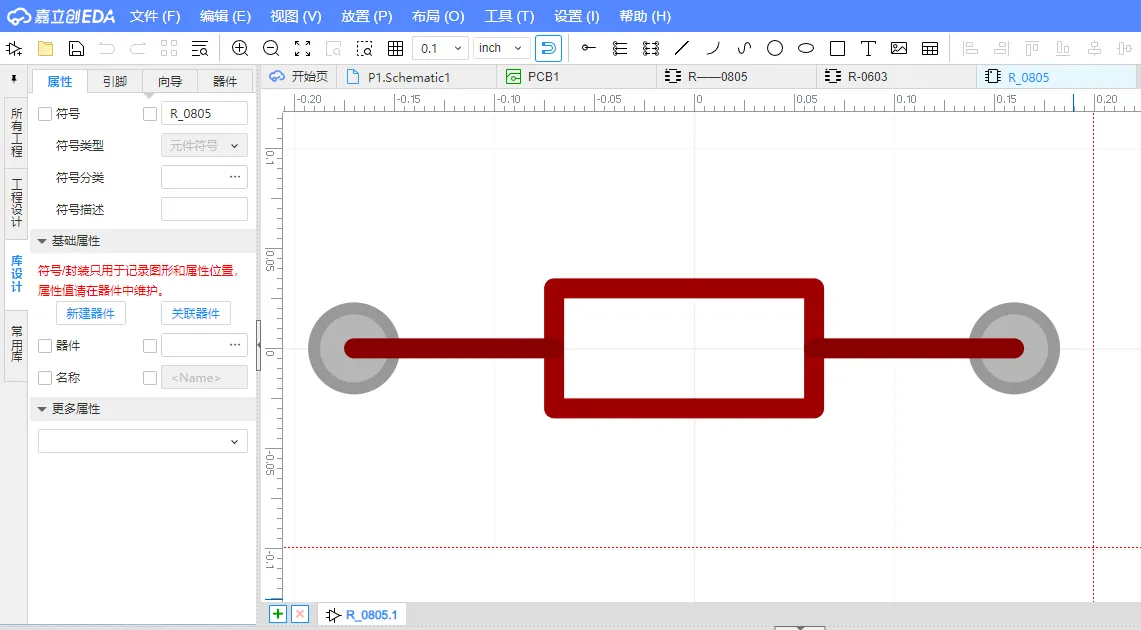Click the new symbol icon in toolbar

click(x=14, y=49)
